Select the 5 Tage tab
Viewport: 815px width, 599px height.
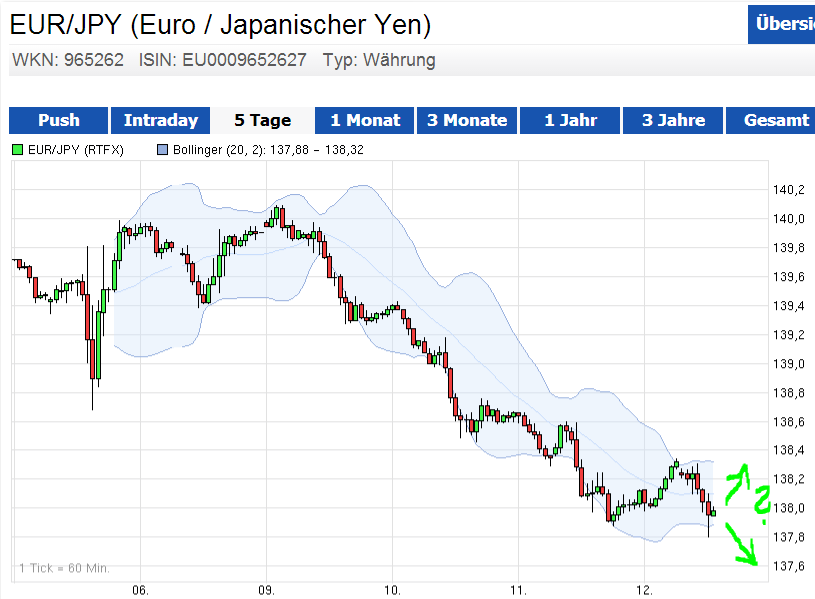tap(262, 120)
